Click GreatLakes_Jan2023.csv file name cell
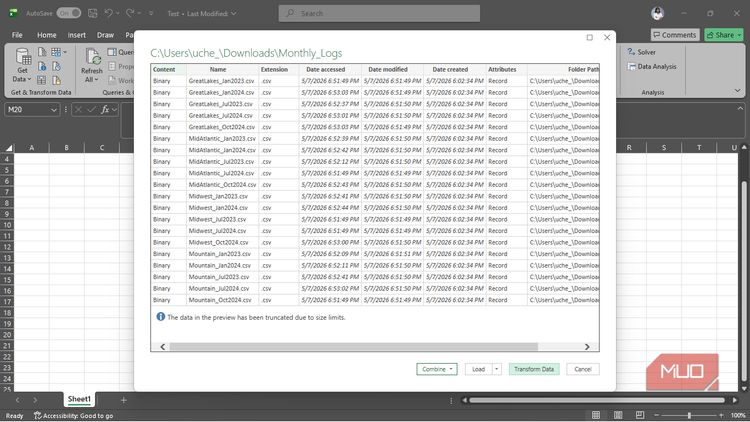This screenshot has height=422, width=750. (221, 81)
